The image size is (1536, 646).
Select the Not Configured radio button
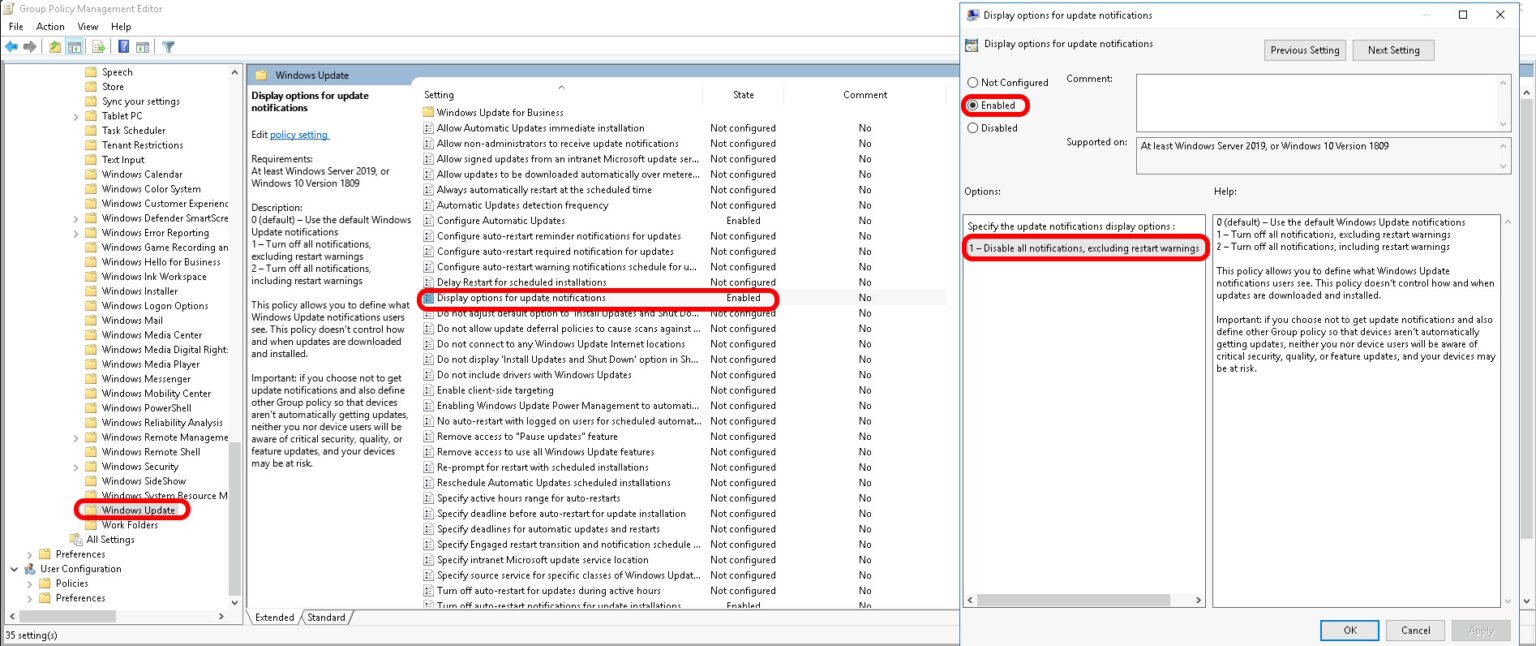(x=972, y=82)
